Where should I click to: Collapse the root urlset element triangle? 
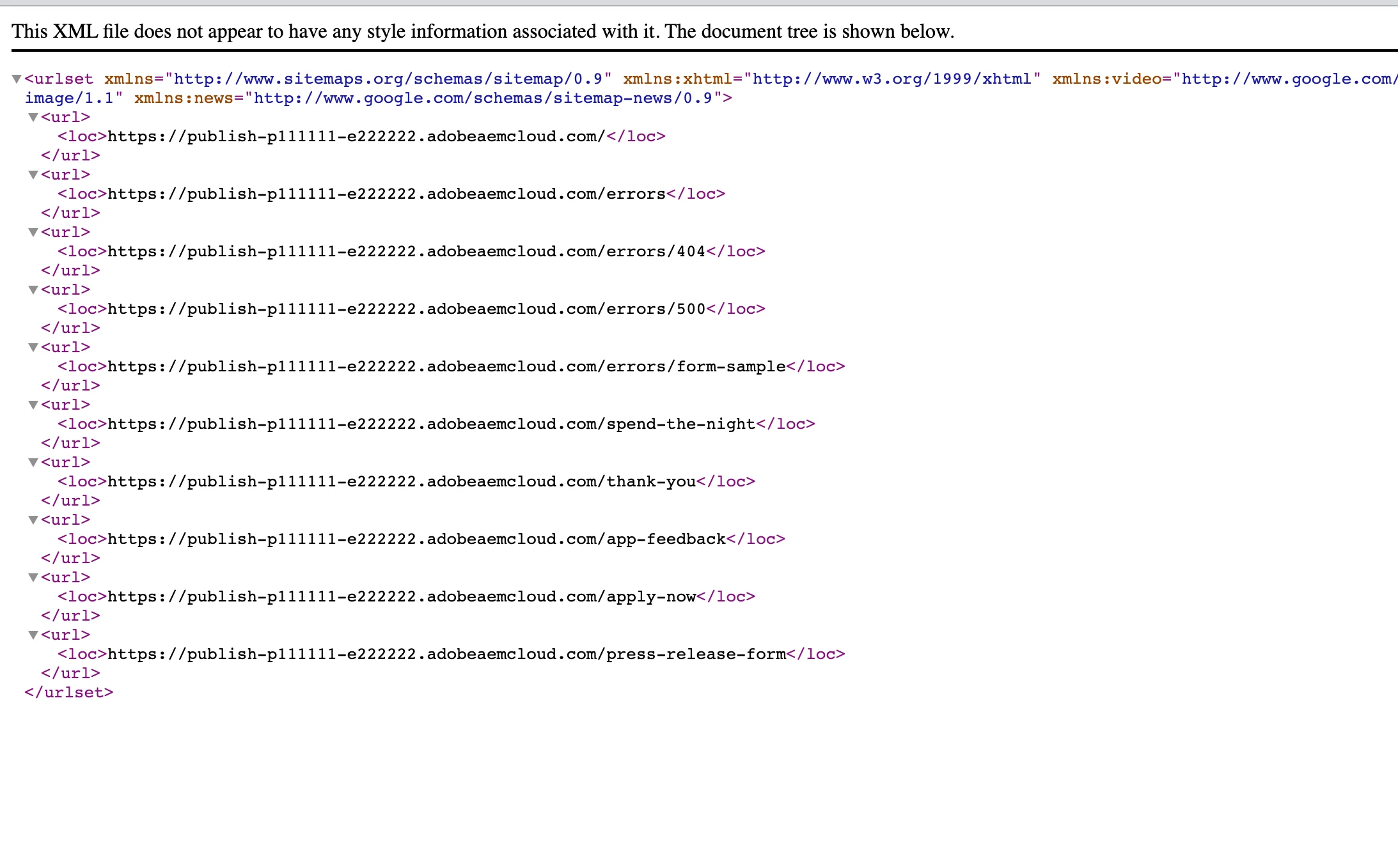point(17,79)
